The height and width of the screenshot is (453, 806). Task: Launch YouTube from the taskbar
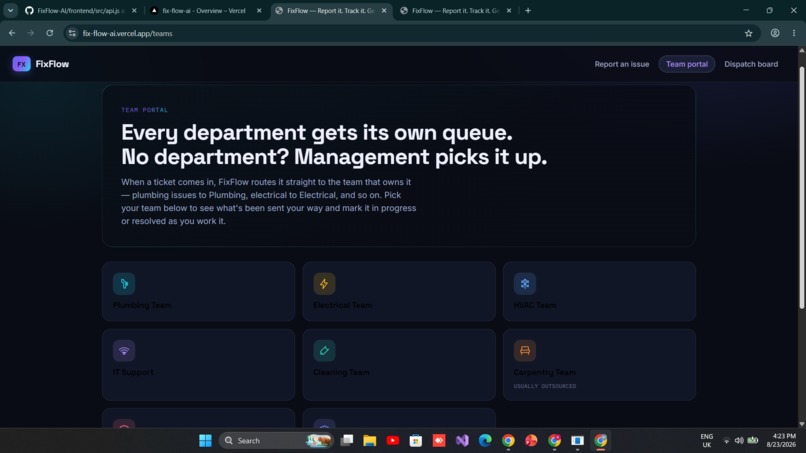393,441
